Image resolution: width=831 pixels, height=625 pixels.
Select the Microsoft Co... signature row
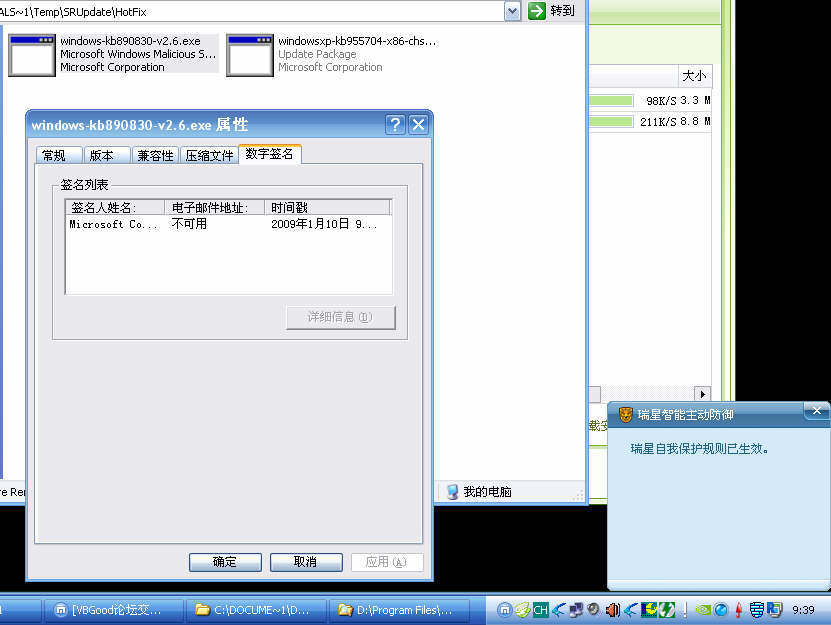[x=228, y=224]
